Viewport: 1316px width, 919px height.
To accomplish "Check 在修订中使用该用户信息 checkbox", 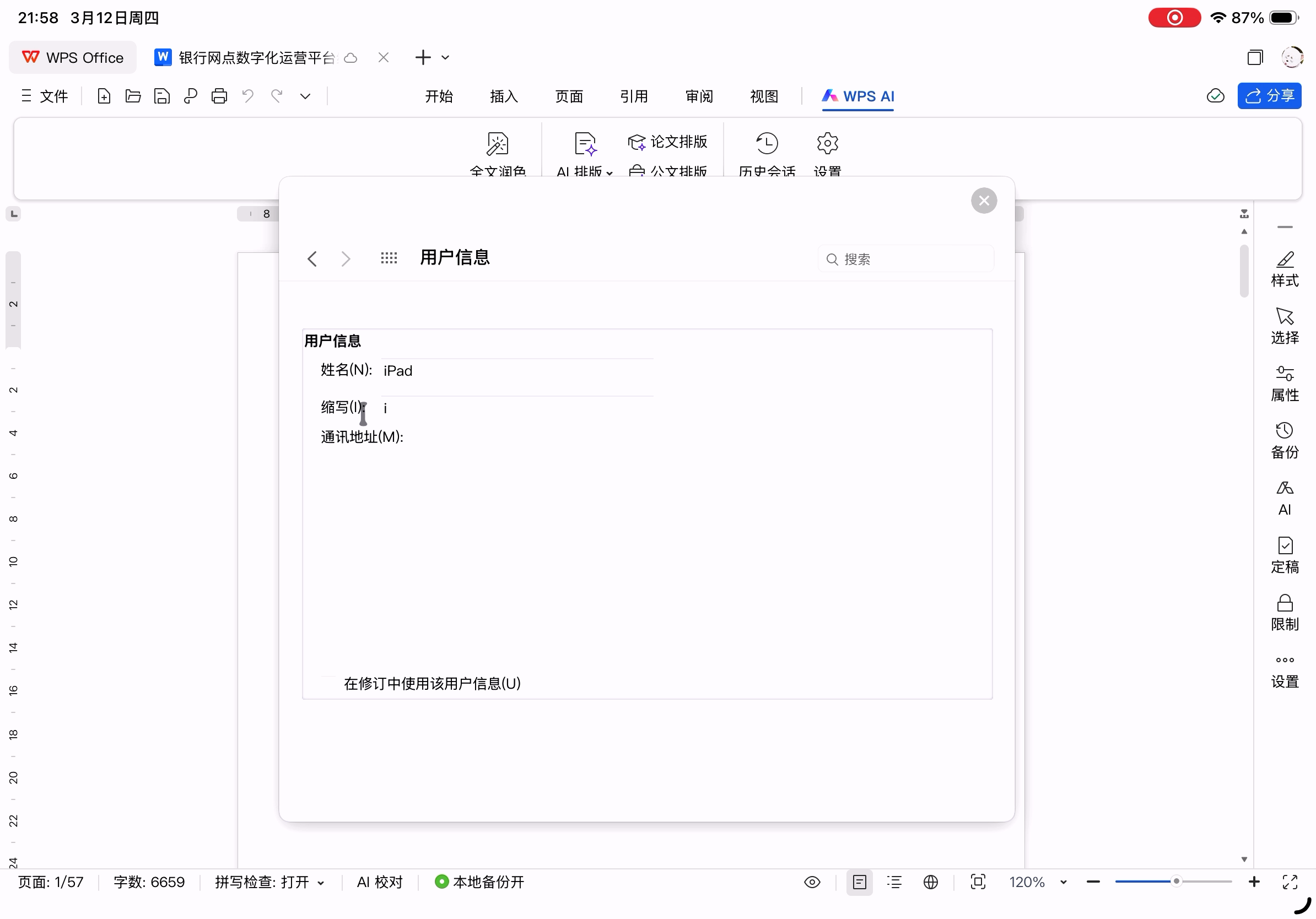I will click(329, 683).
